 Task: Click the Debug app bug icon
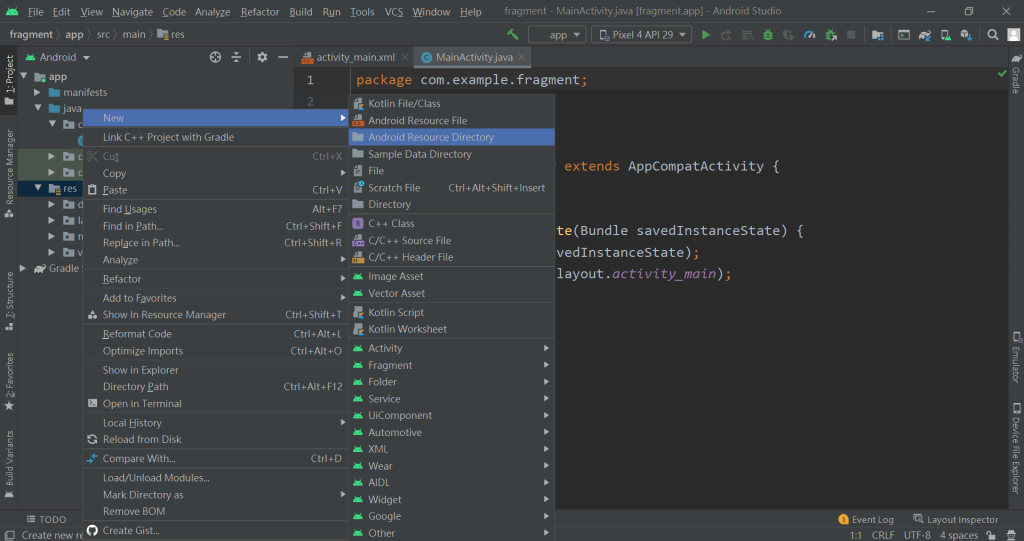pos(768,35)
